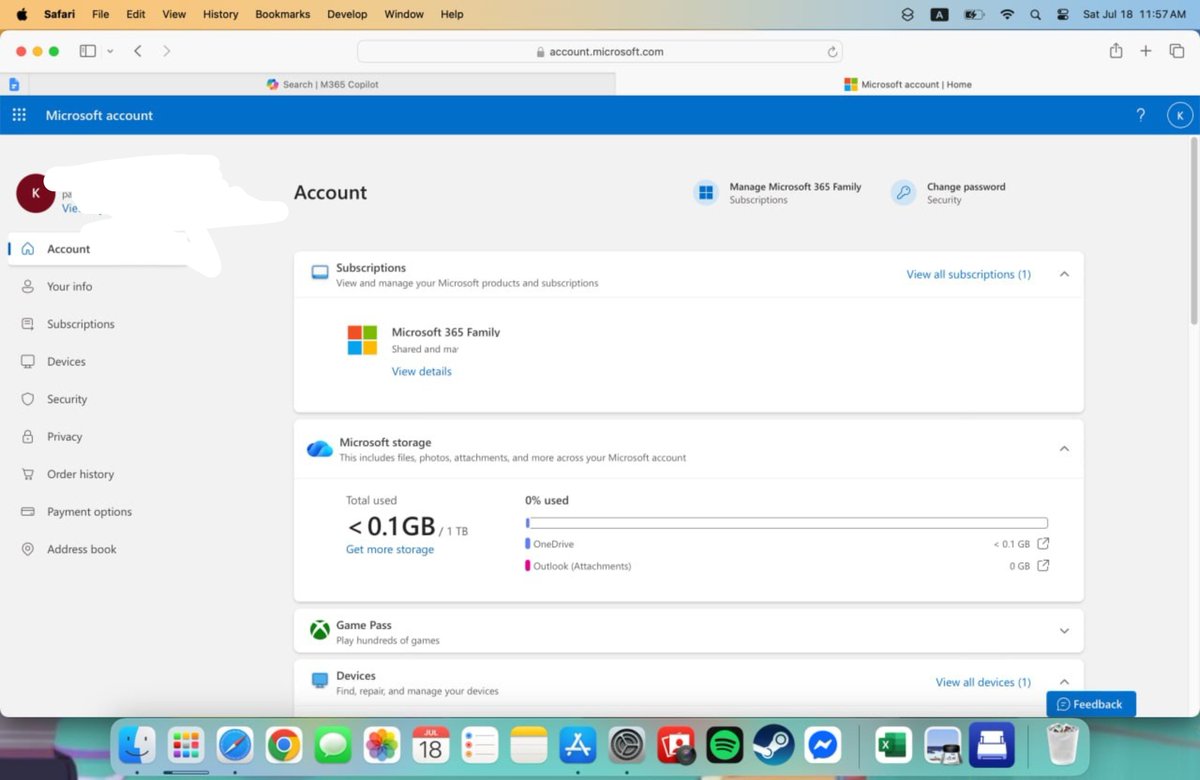Open Outlook (Attachments) external link icon
This screenshot has height=780, width=1200.
click(1043, 566)
